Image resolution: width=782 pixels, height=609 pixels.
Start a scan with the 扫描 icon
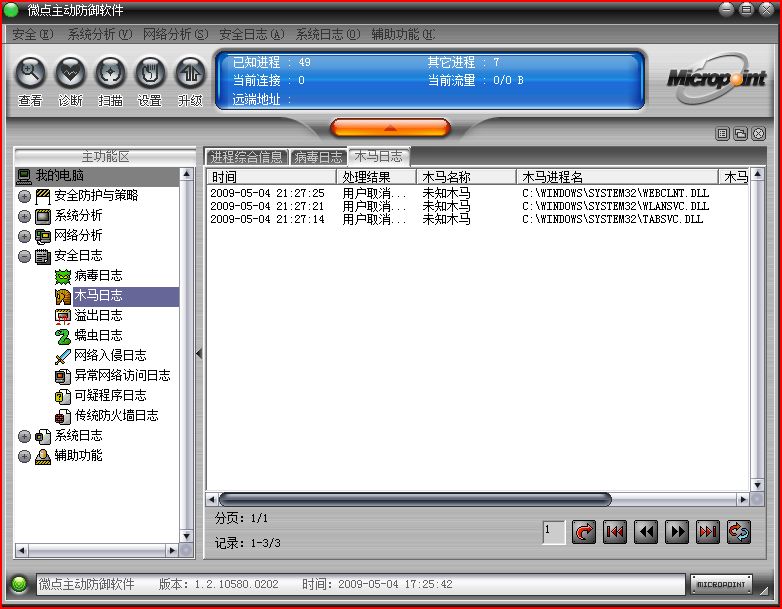point(110,74)
